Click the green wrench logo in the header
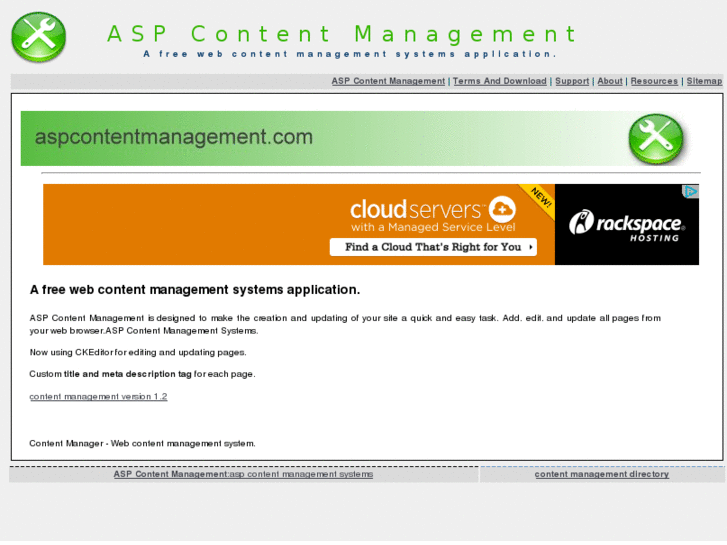 (38, 37)
